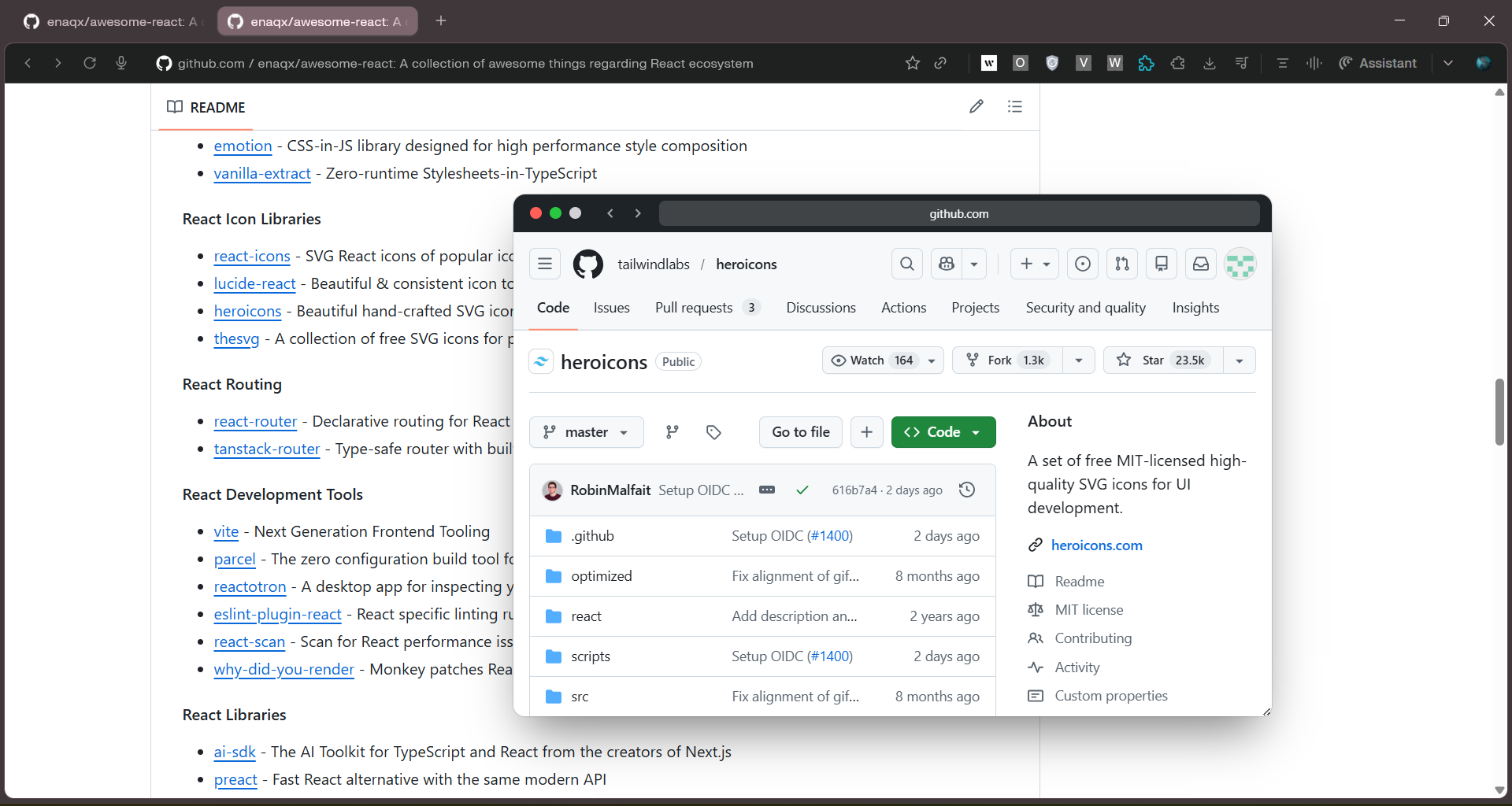Open the shield extension icon
The width and height of the screenshot is (1512, 806).
[1052, 63]
